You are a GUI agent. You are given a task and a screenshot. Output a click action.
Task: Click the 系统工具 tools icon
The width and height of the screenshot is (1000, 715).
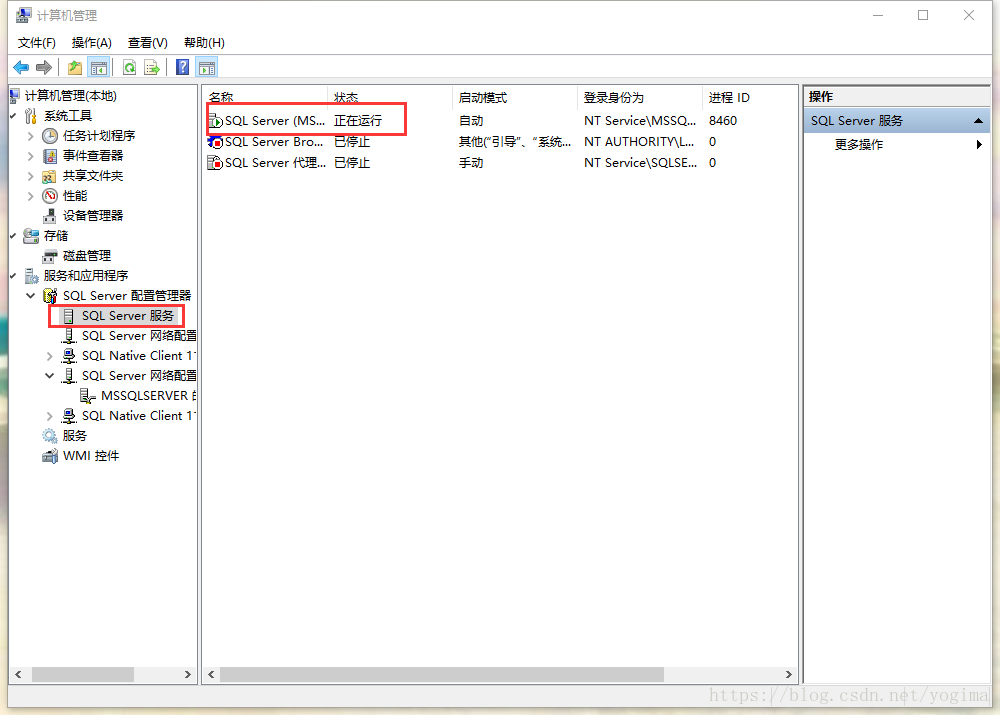pyautogui.click(x=31, y=116)
